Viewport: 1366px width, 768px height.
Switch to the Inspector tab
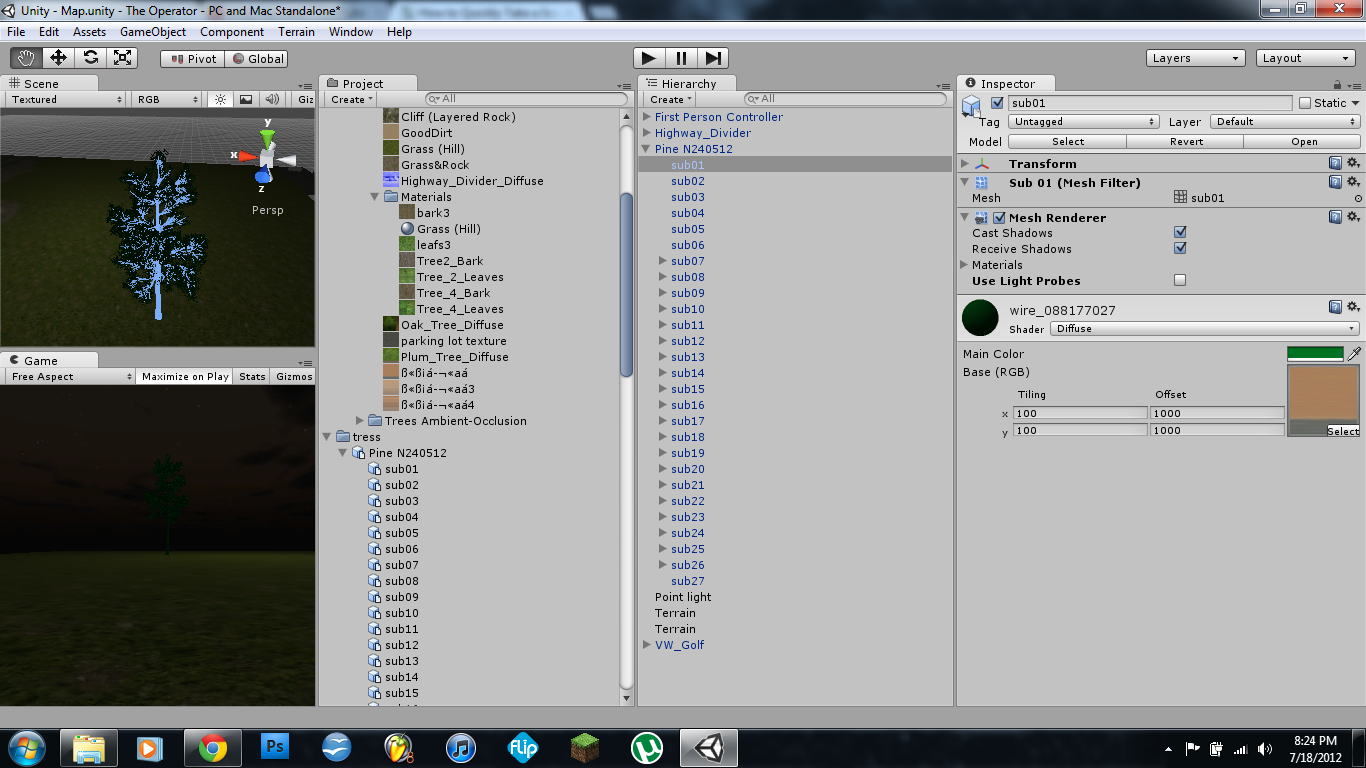(x=1007, y=84)
